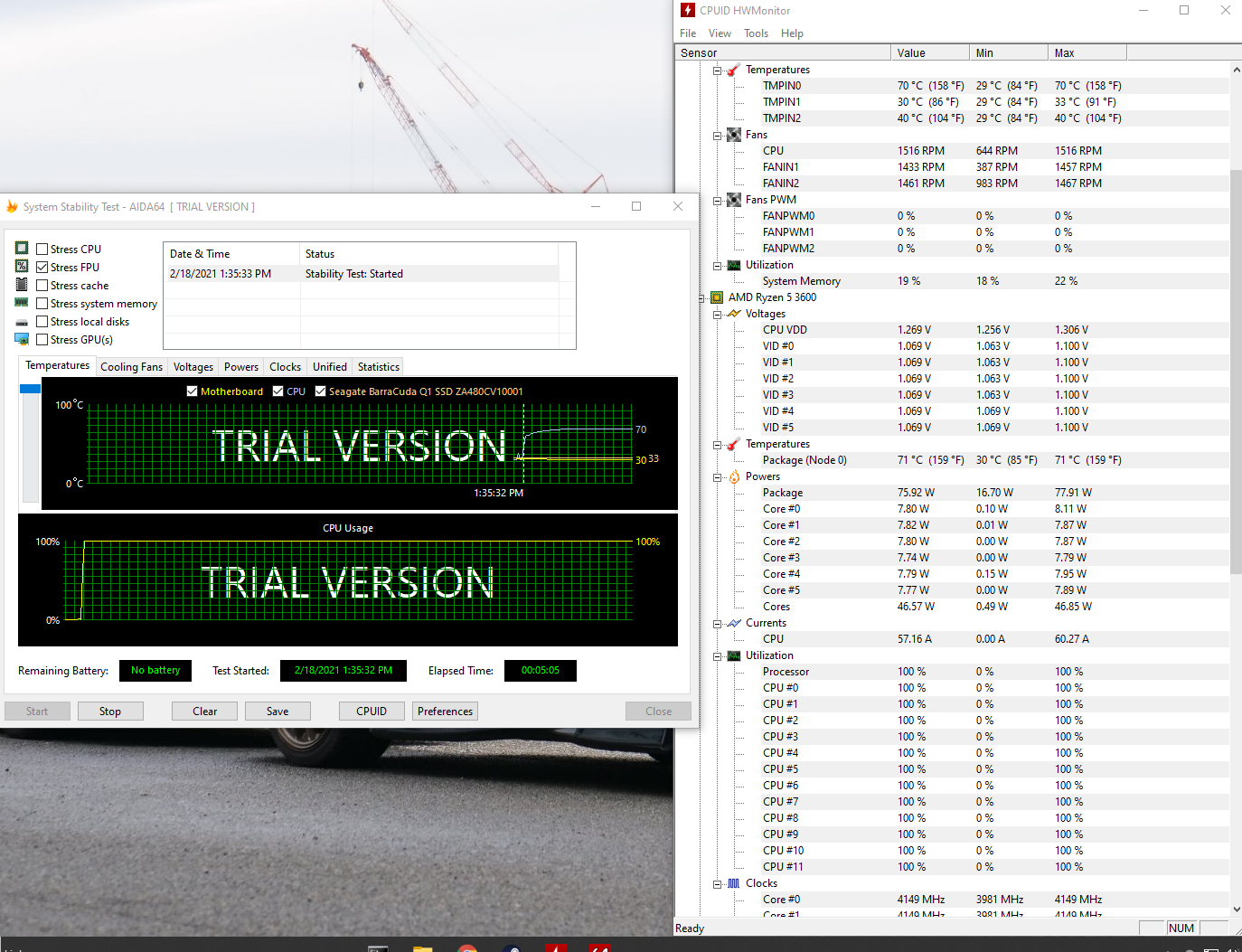Enable the Stress GPU(s) checkbox
This screenshot has height=952, width=1242.
click(x=42, y=339)
